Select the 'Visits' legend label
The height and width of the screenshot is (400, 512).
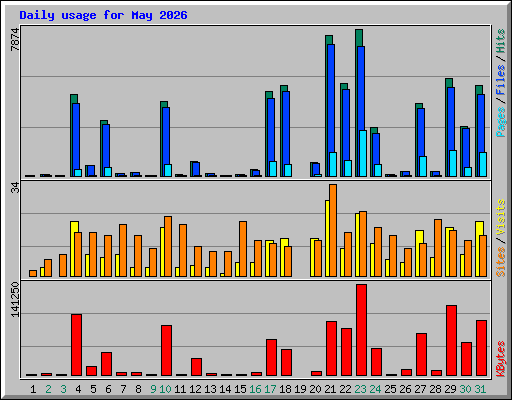coord(500,218)
